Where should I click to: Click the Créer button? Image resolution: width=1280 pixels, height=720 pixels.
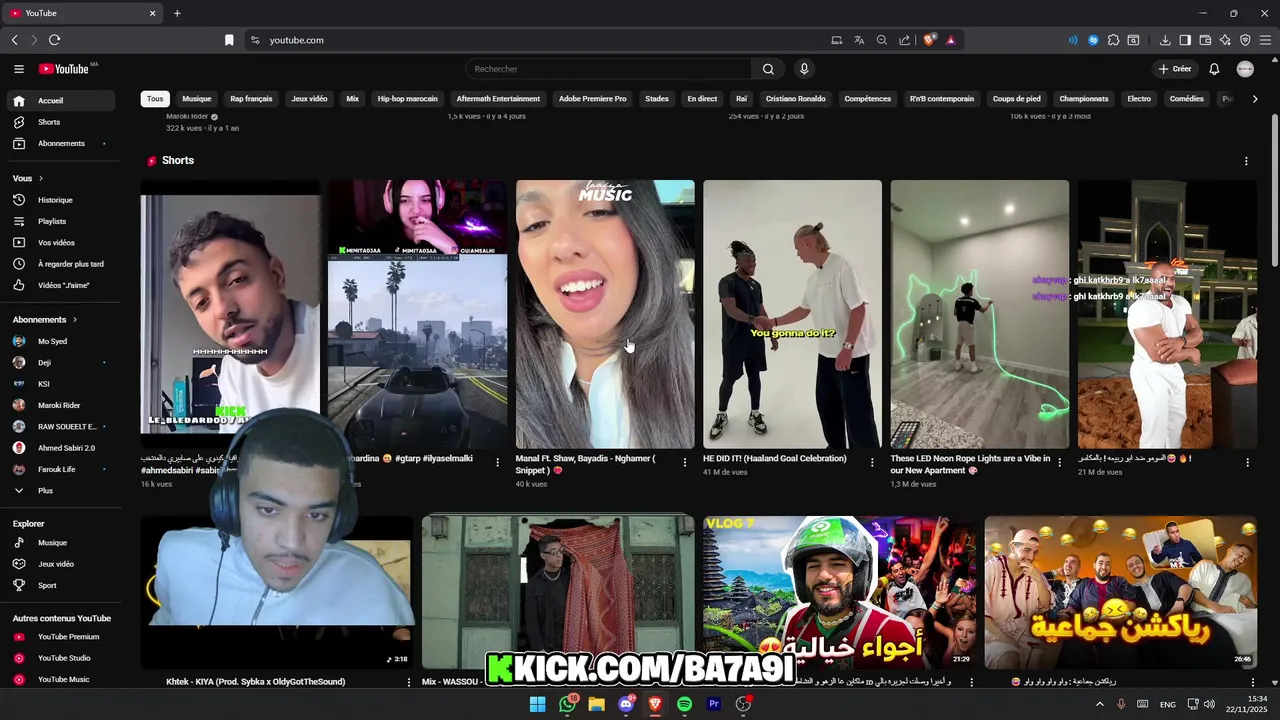pyautogui.click(x=1175, y=69)
